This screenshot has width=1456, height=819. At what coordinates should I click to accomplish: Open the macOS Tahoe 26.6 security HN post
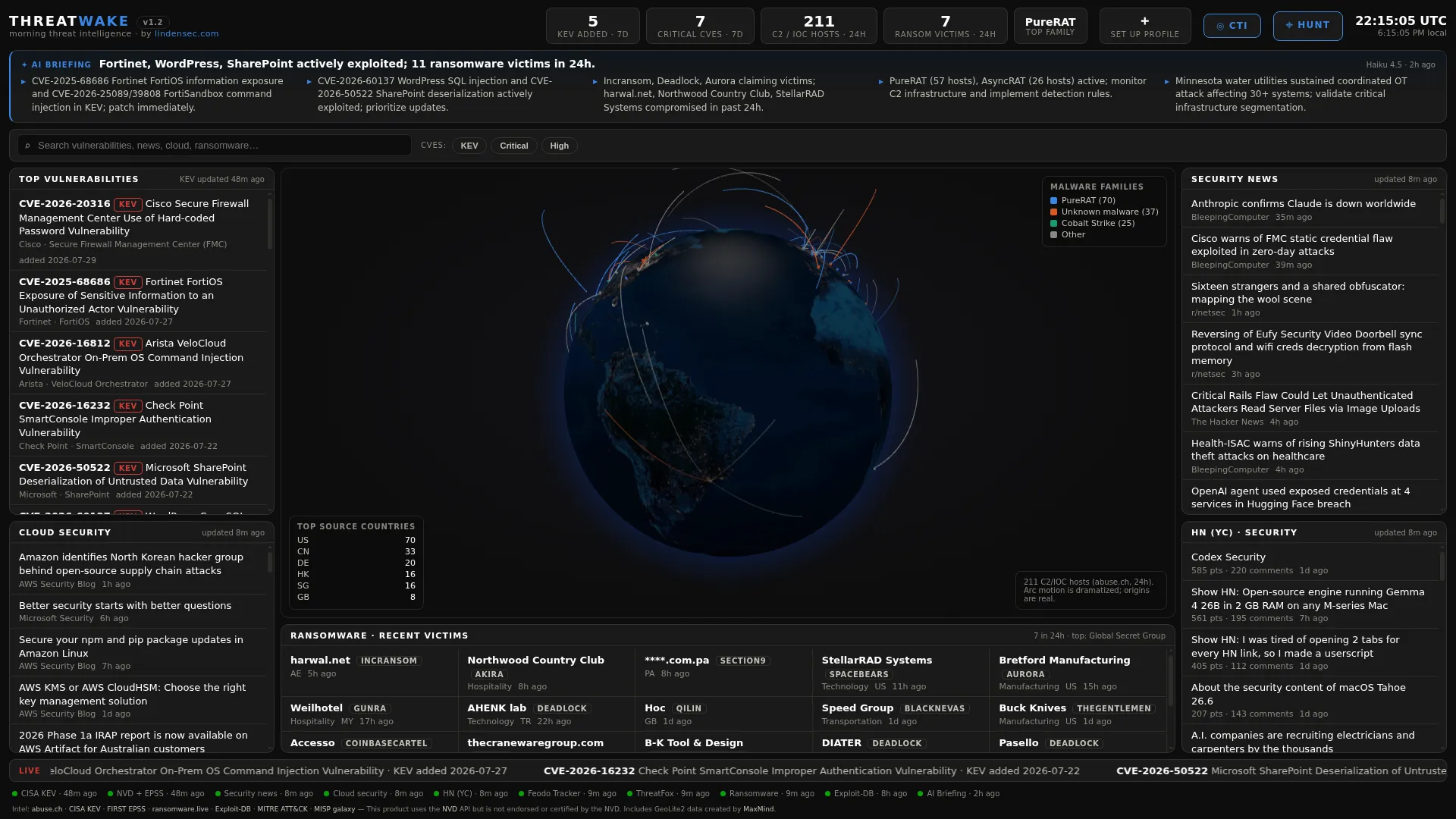[1309, 701]
